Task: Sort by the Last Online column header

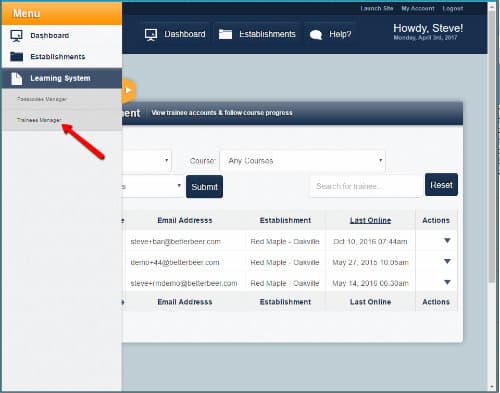Action: [370, 220]
